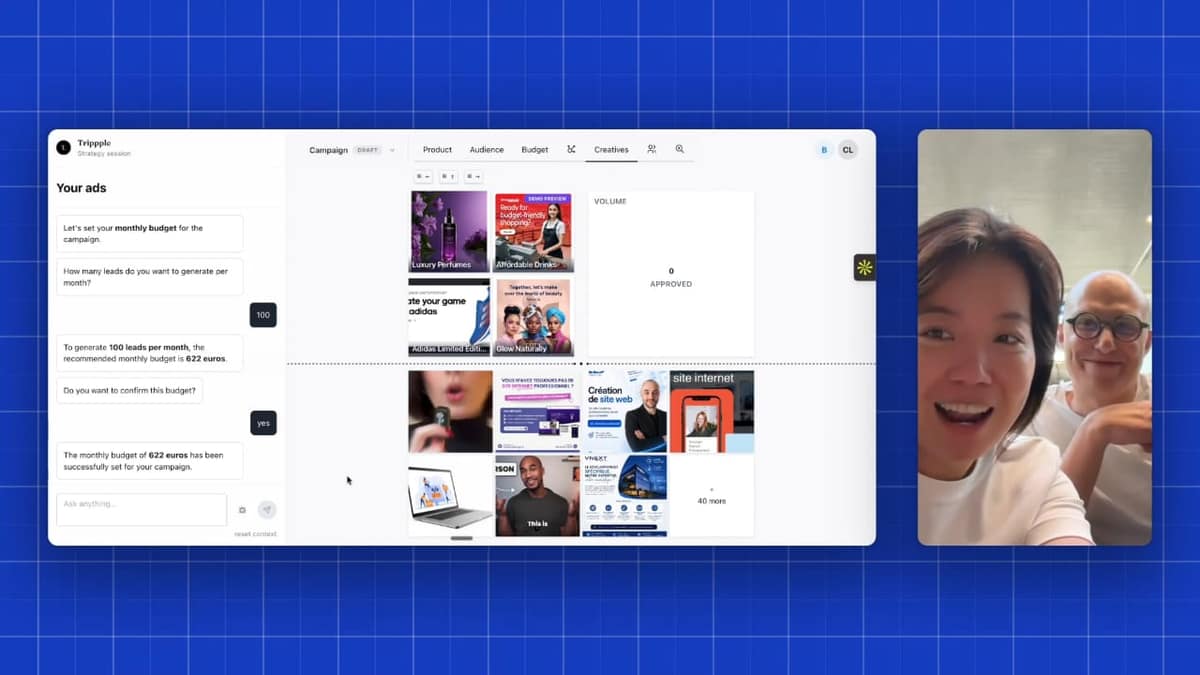Open the network graph tab icon
1200x675 pixels.
coord(571,149)
